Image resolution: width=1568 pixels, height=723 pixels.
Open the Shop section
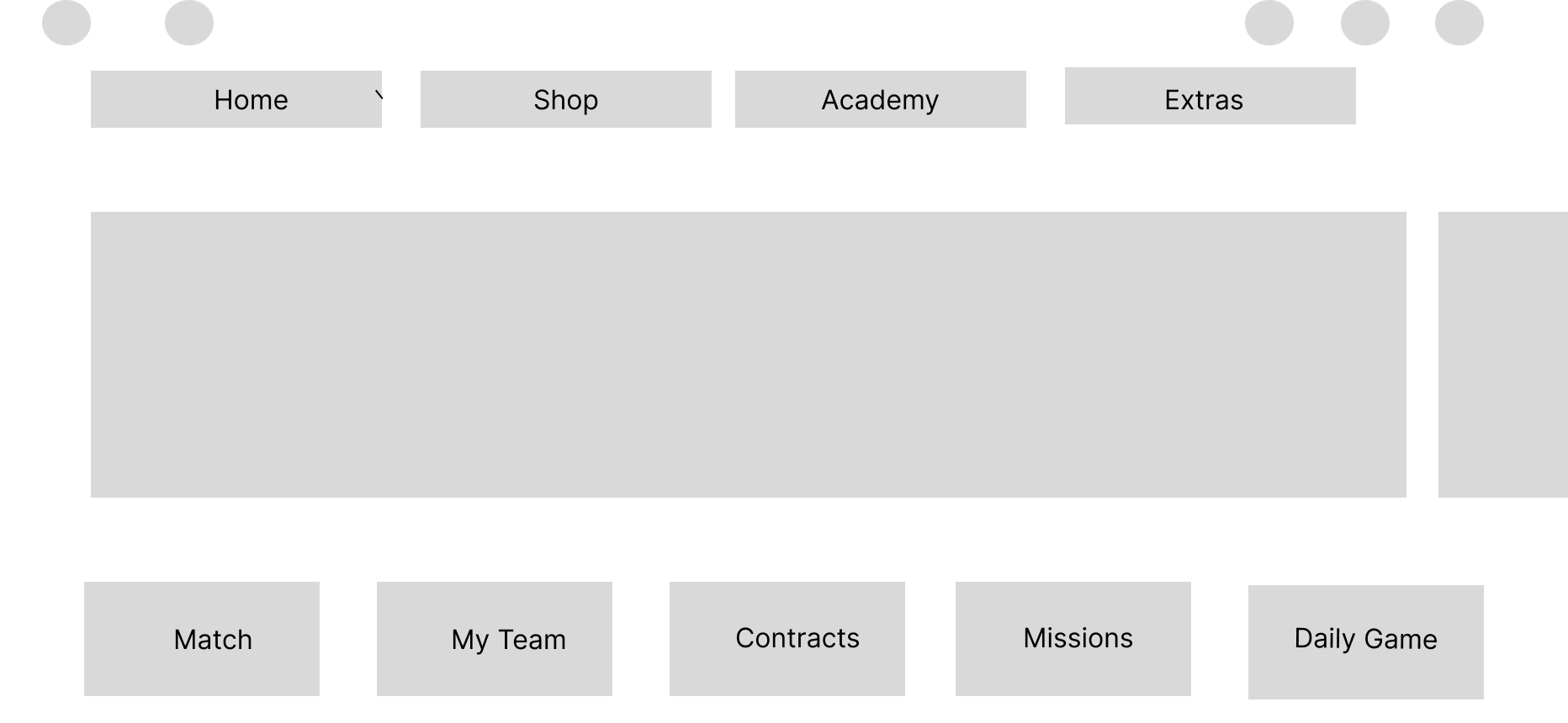564,98
